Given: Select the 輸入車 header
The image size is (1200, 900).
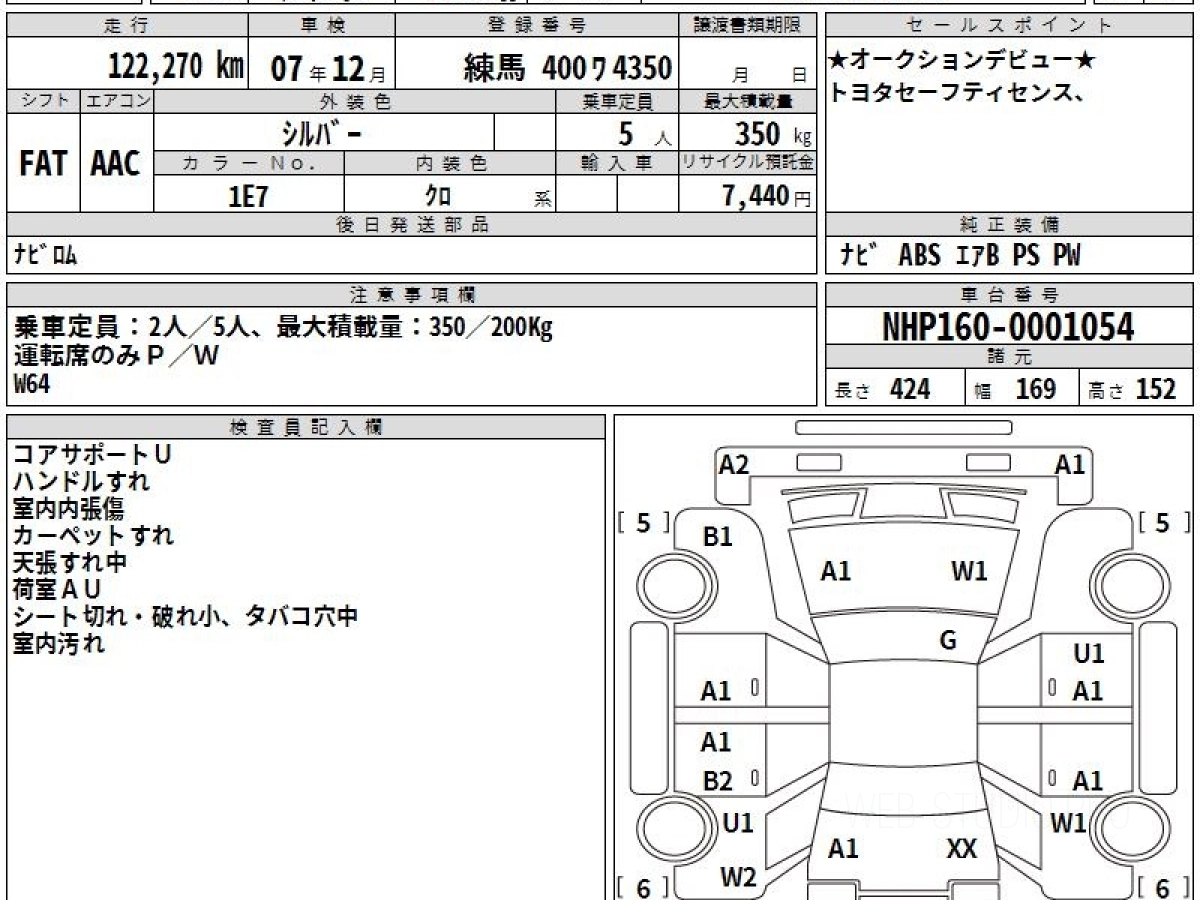Looking at the screenshot, I should 617,163.
